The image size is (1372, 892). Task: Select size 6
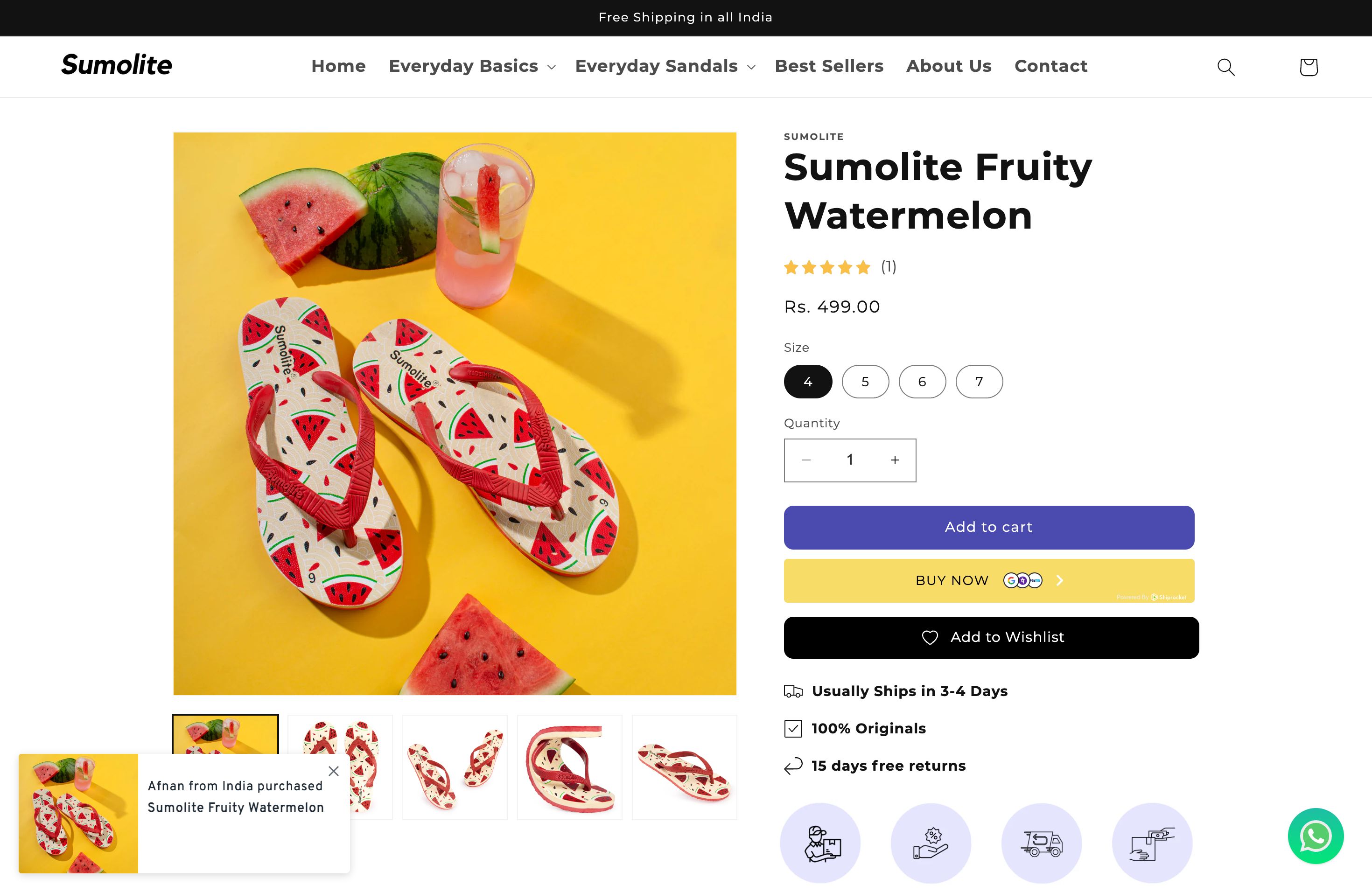click(922, 382)
